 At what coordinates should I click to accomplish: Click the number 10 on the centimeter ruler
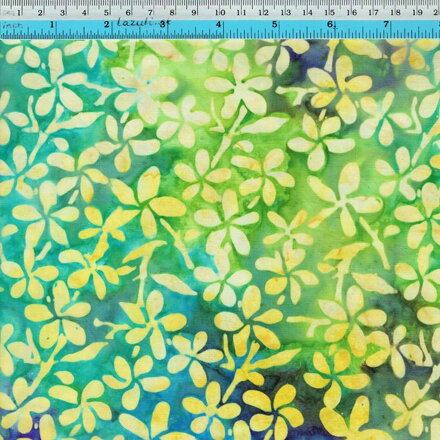point(219,13)
